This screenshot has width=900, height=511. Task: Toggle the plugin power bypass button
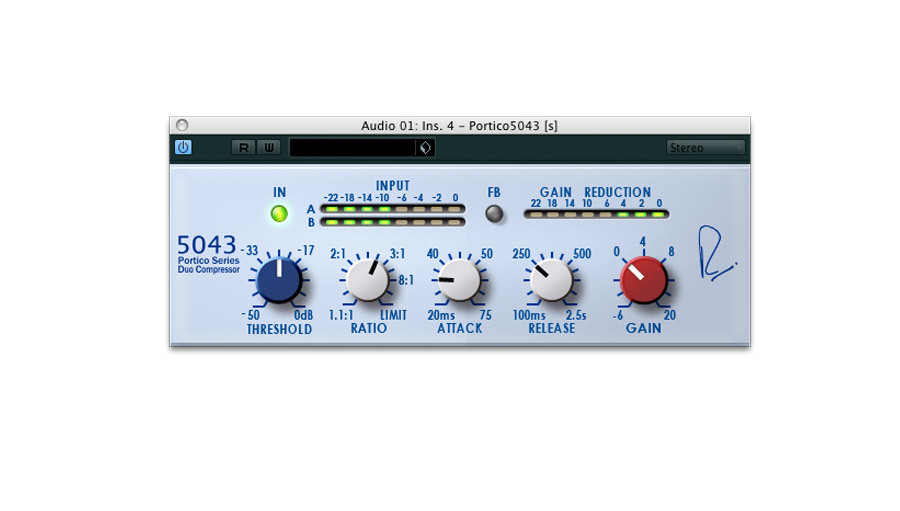(x=183, y=148)
